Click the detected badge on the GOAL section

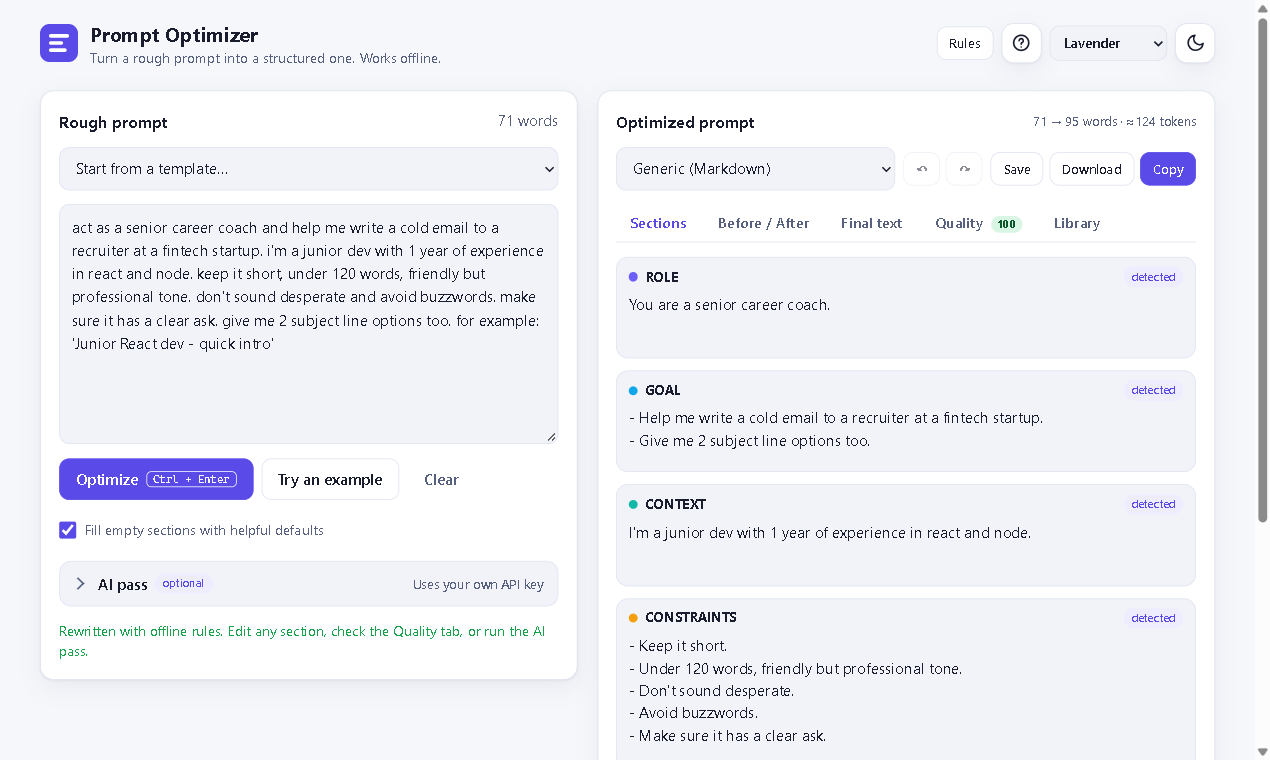(x=1153, y=390)
